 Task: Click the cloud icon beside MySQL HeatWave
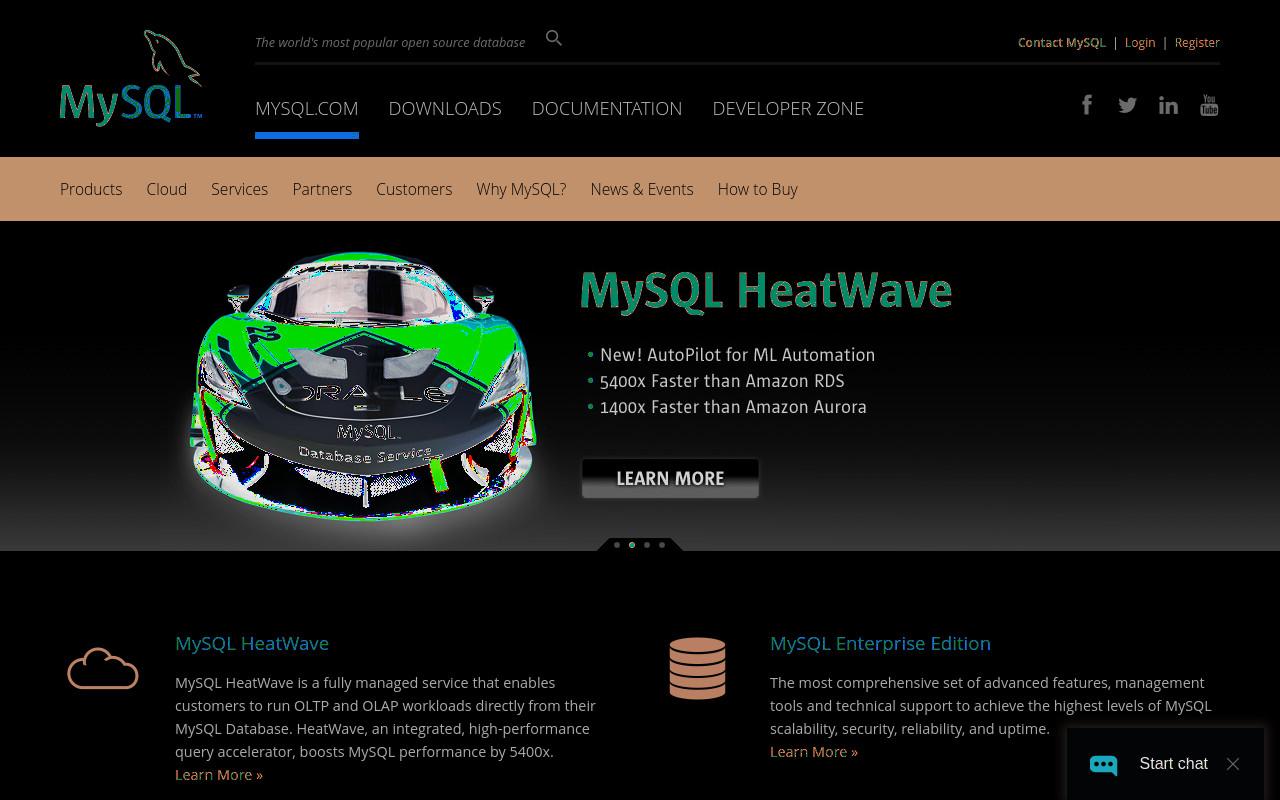point(103,669)
